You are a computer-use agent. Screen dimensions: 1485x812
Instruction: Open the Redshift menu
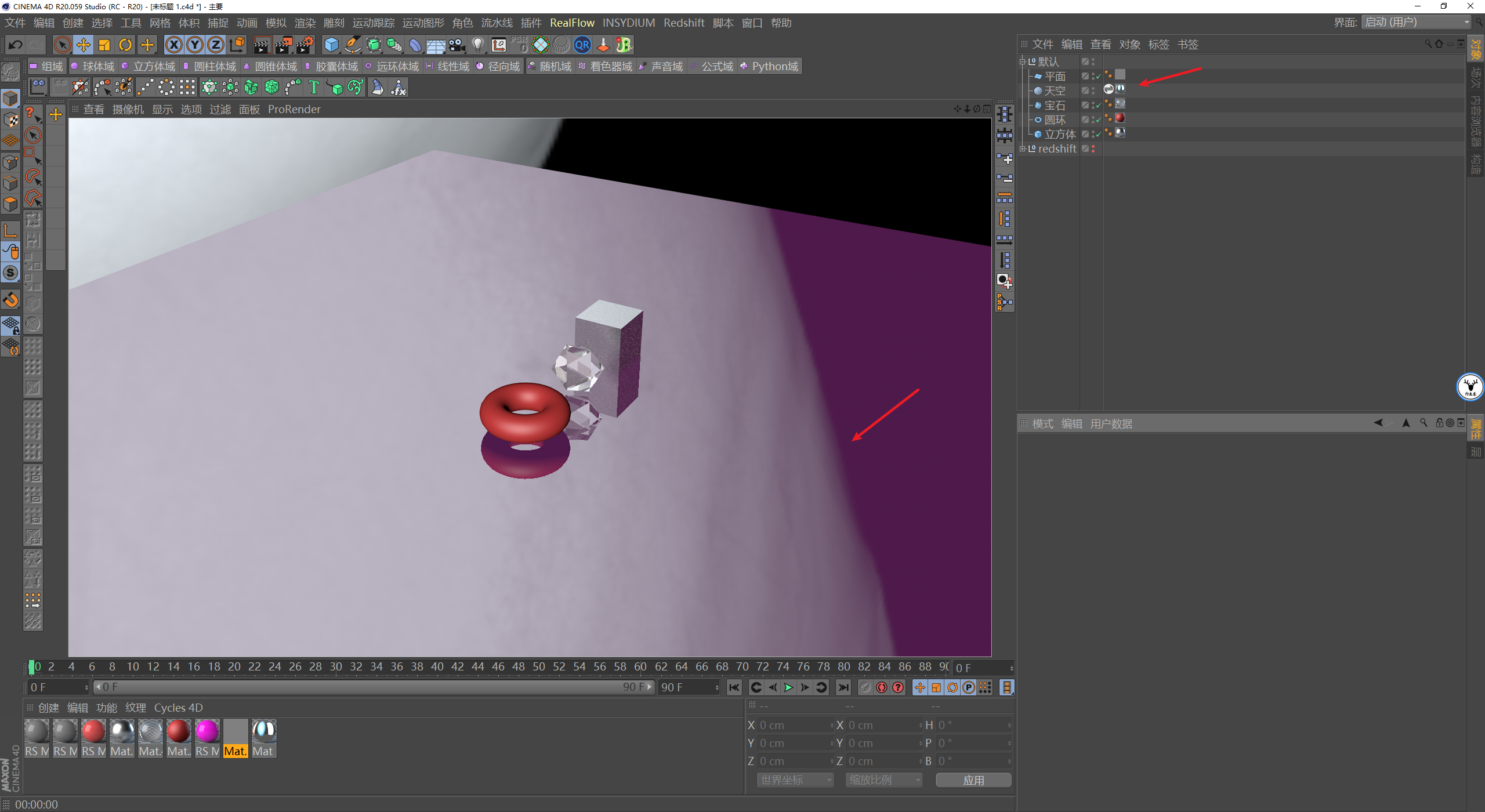pyautogui.click(x=683, y=23)
